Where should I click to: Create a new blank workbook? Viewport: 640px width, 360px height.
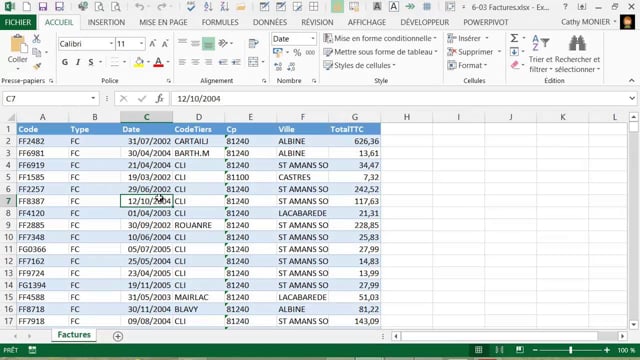point(27,6)
